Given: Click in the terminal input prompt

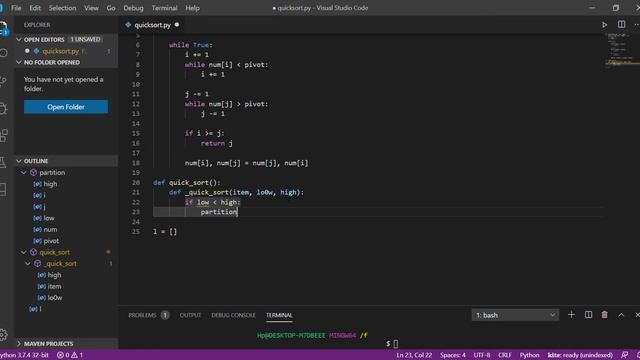Looking at the screenshot, I should [x=396, y=344].
